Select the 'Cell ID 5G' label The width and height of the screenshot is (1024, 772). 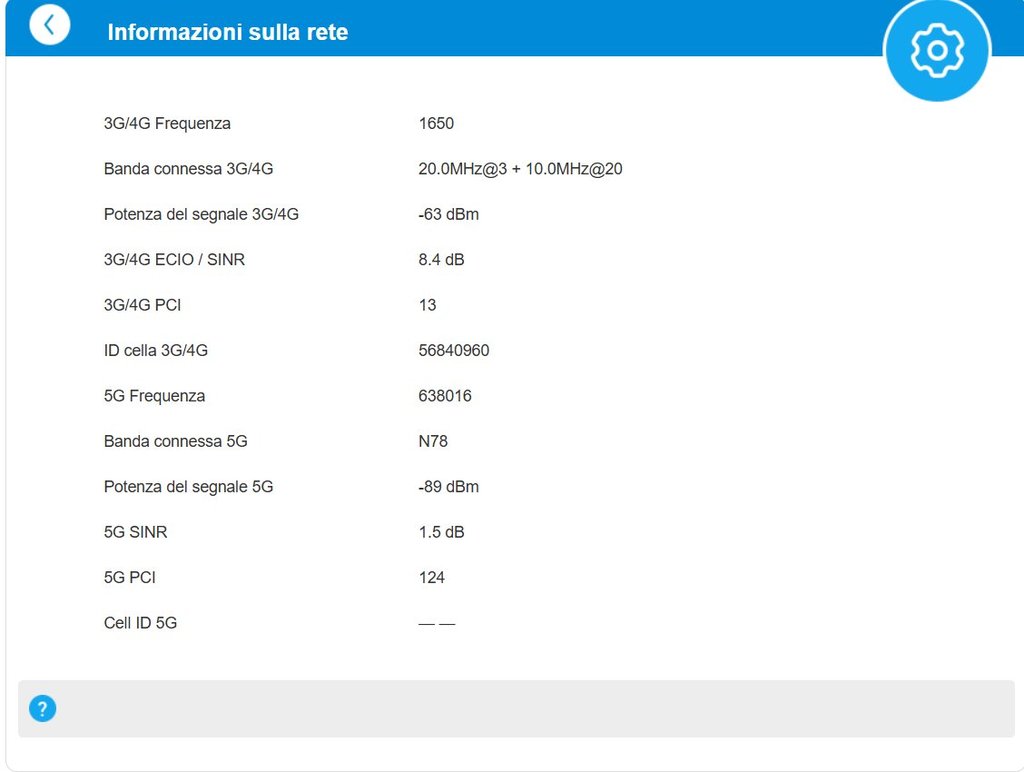[140, 622]
